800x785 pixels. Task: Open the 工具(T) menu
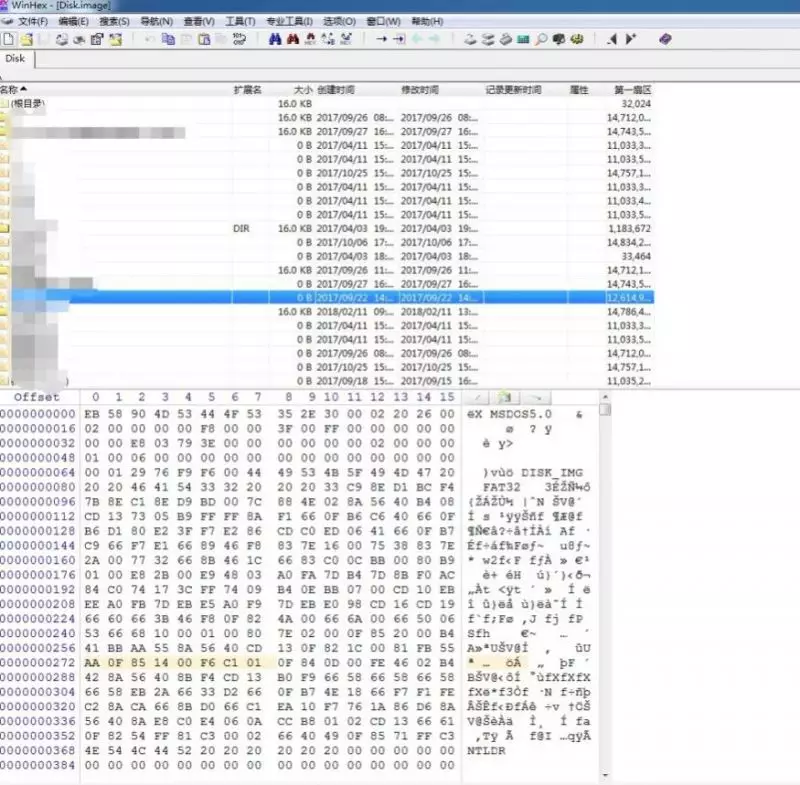pos(239,21)
